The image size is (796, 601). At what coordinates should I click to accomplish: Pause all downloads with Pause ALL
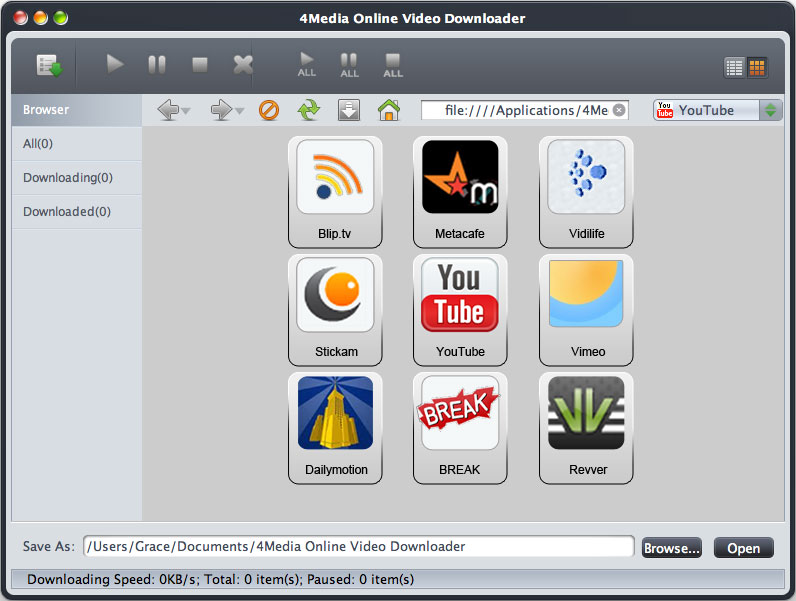[x=349, y=65]
